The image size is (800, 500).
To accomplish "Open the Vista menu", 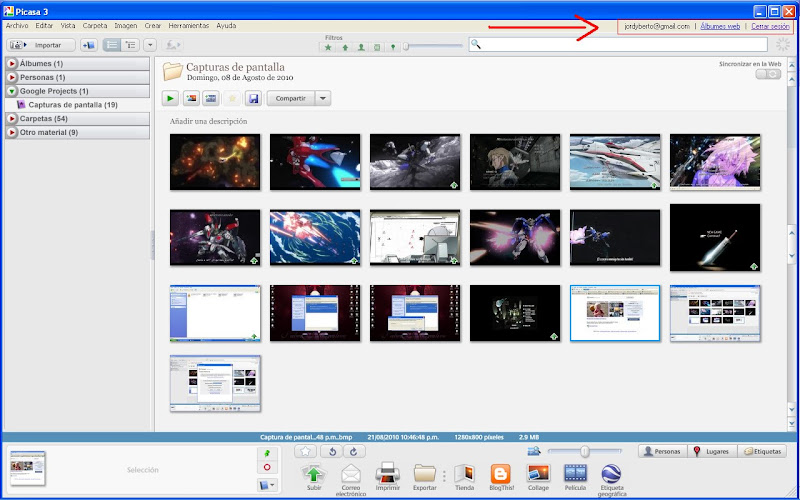I will 68,26.
